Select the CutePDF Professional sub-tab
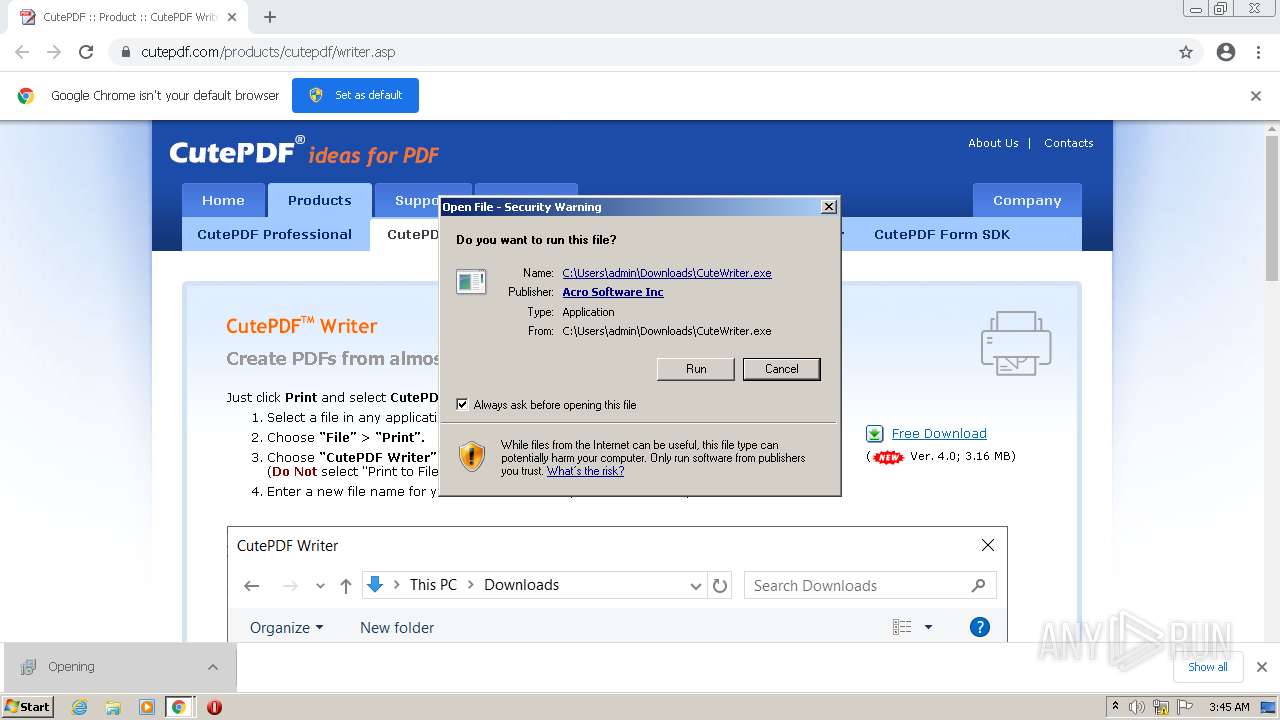Screen dimensions: 1280x720 (275, 234)
